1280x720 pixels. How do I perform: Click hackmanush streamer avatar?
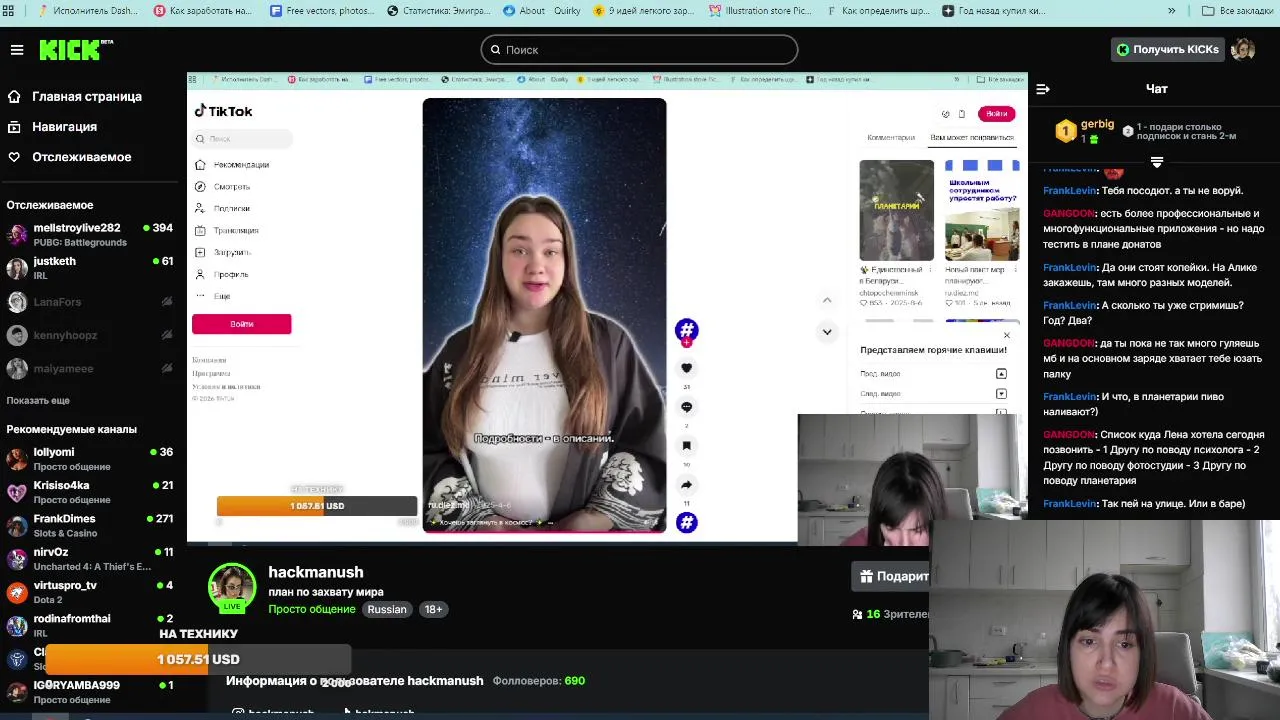click(x=232, y=587)
